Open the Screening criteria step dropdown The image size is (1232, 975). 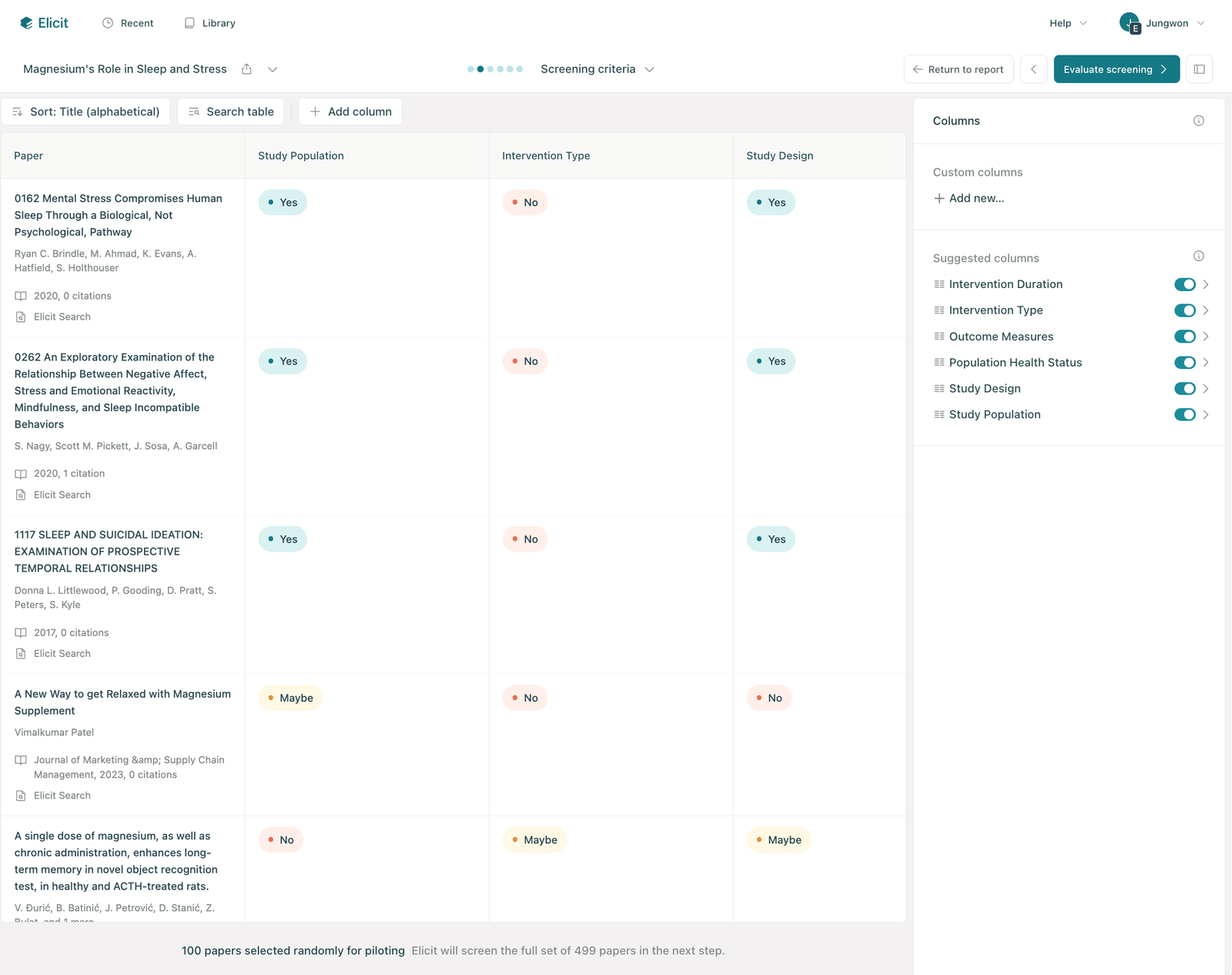(598, 69)
